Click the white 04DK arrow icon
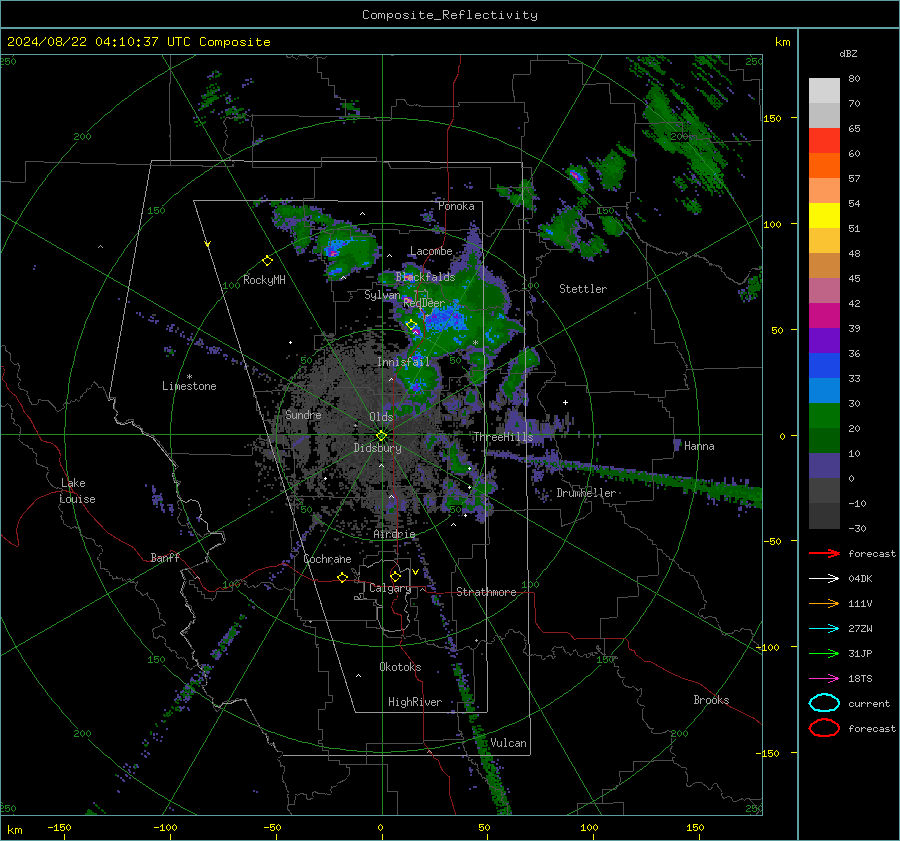900x841 pixels. (824, 579)
